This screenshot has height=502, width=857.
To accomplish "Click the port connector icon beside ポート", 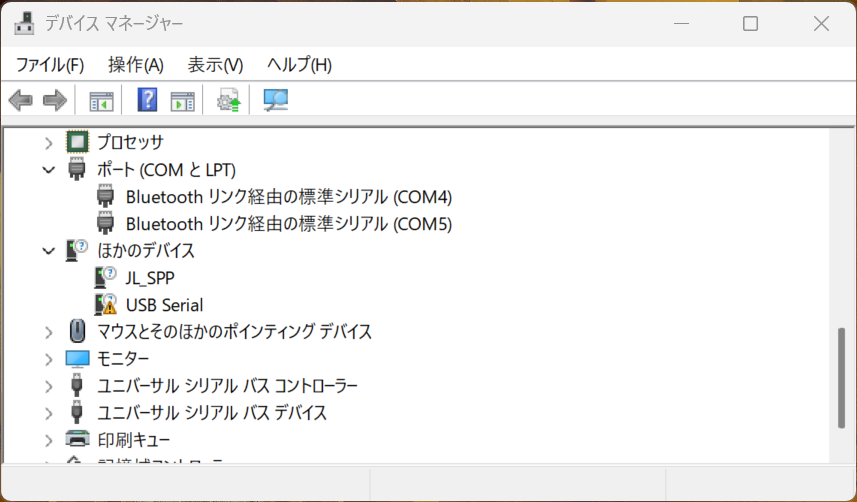I will click(77, 169).
